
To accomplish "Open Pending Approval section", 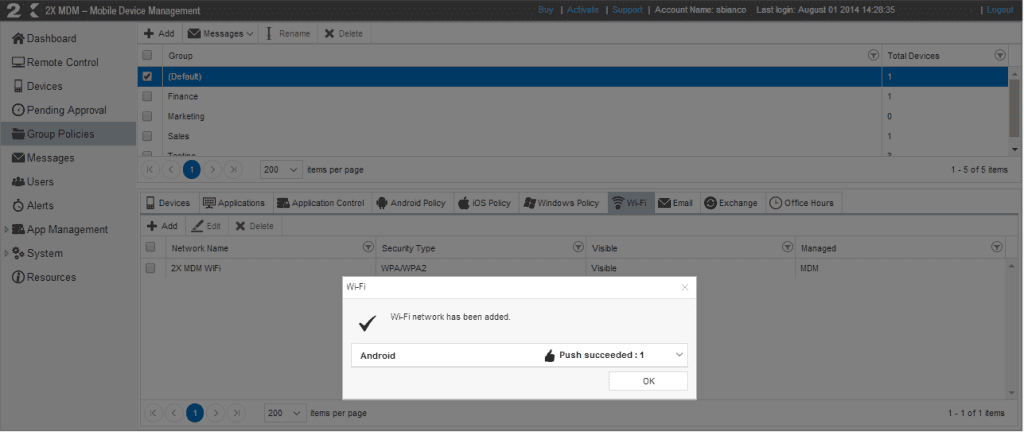I will pos(59,110).
